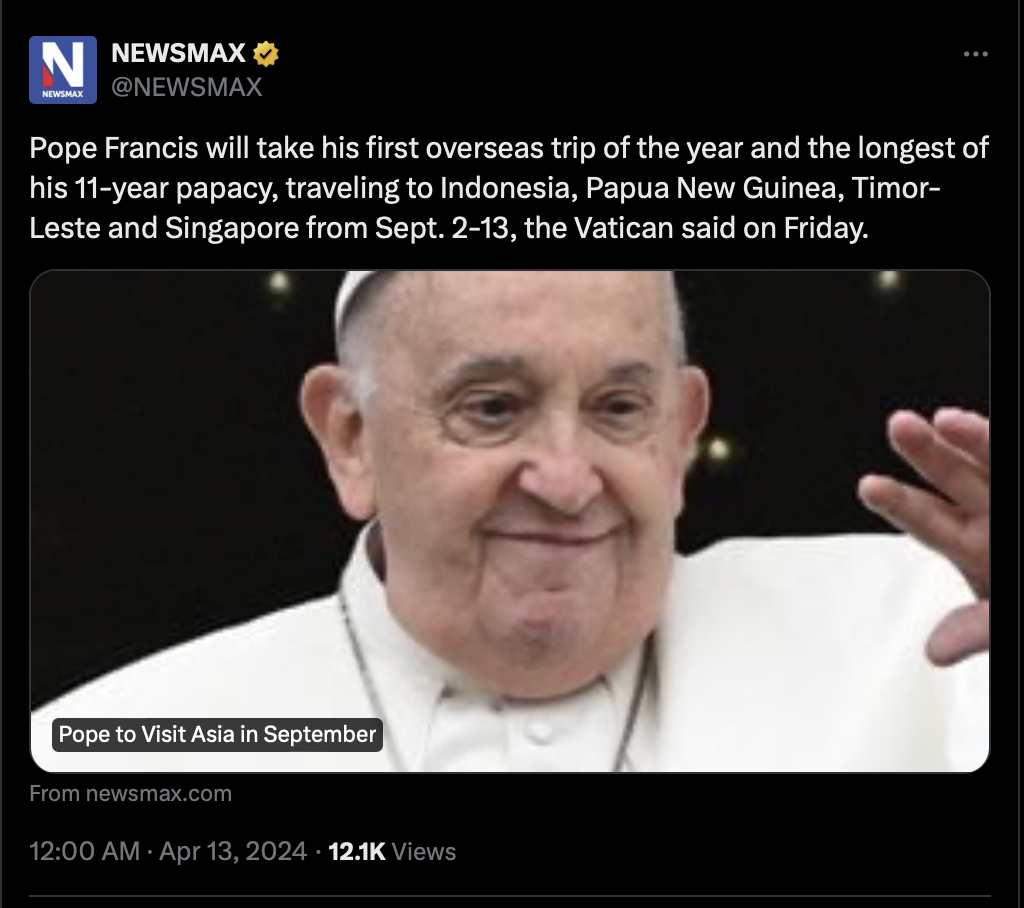Click the word "Singapore" in the tweet text
The width and height of the screenshot is (1024, 908).
(231, 228)
